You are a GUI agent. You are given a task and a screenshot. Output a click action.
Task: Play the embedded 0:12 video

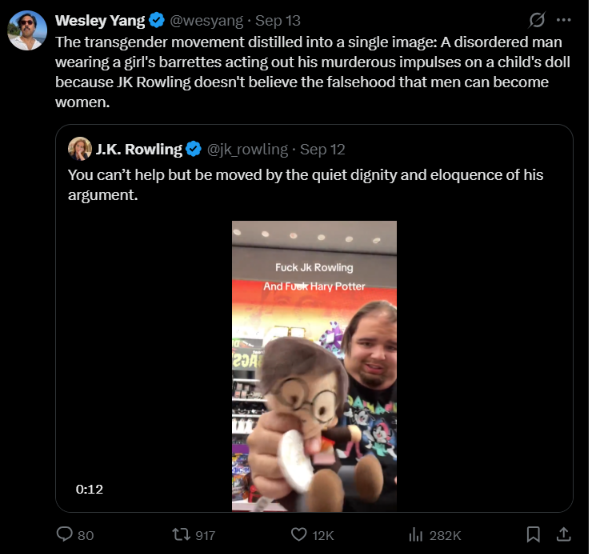314,366
